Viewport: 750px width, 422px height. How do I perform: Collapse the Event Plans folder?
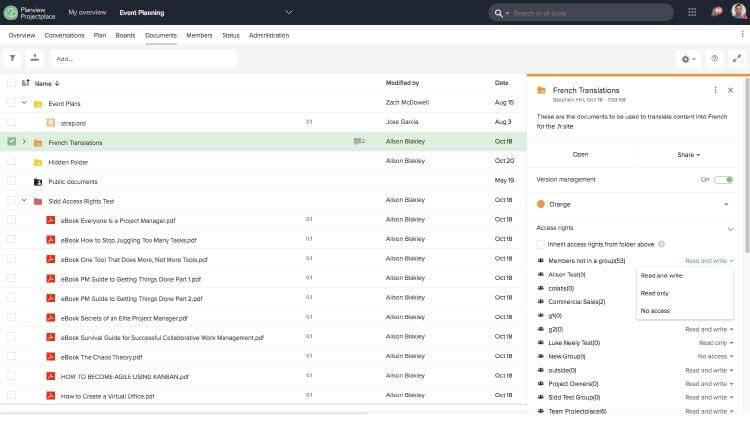(x=24, y=103)
